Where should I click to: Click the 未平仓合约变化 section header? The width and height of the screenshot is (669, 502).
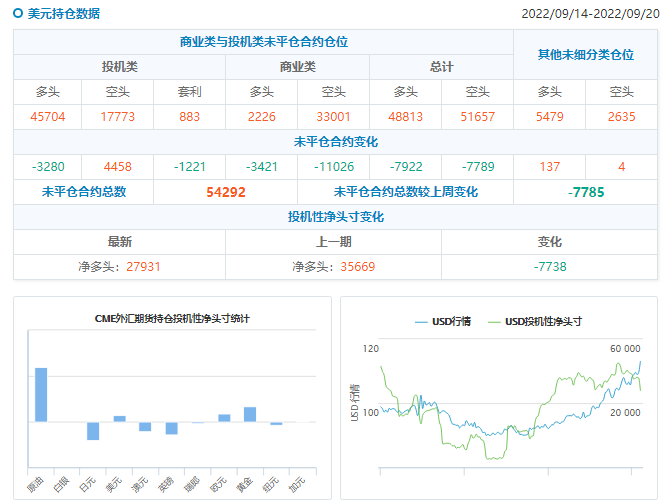coord(335,141)
